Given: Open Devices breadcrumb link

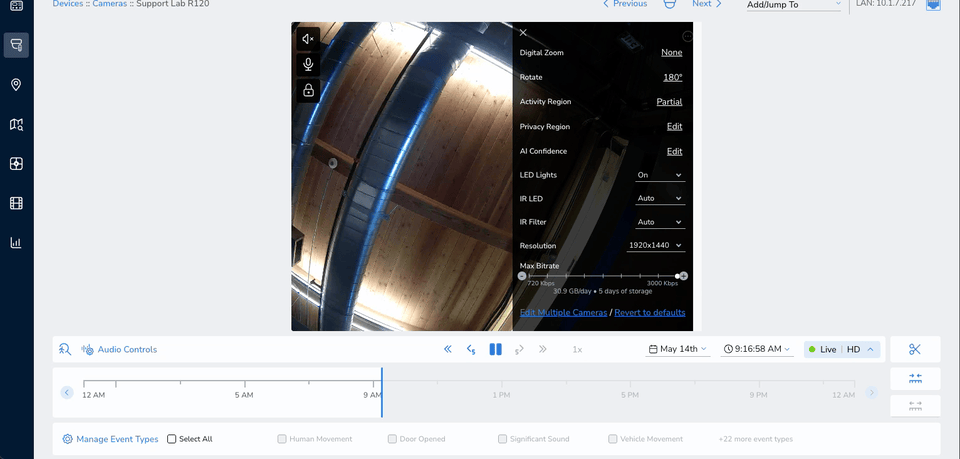Looking at the screenshot, I should [67, 4].
